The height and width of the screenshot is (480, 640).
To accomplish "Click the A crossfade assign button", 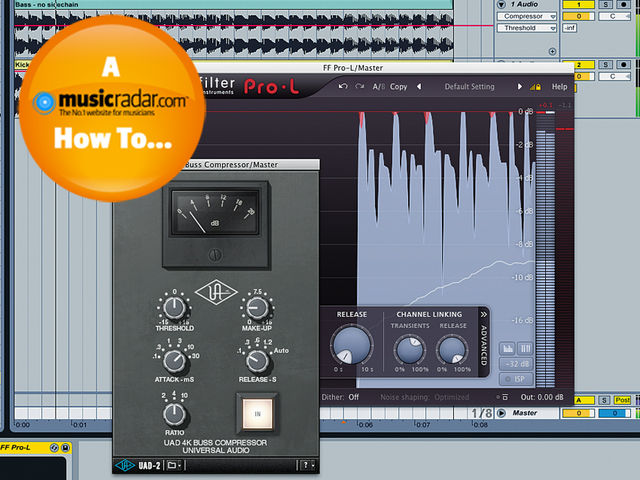I will [584, 400].
